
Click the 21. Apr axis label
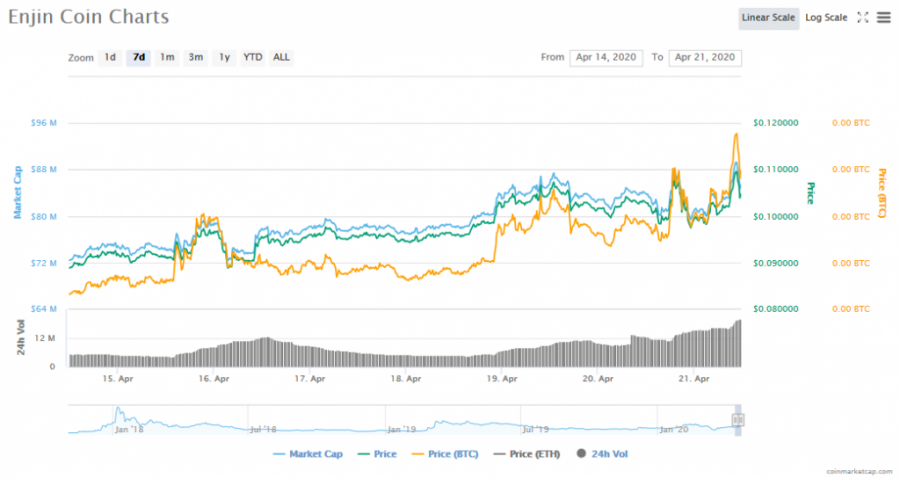pos(694,379)
